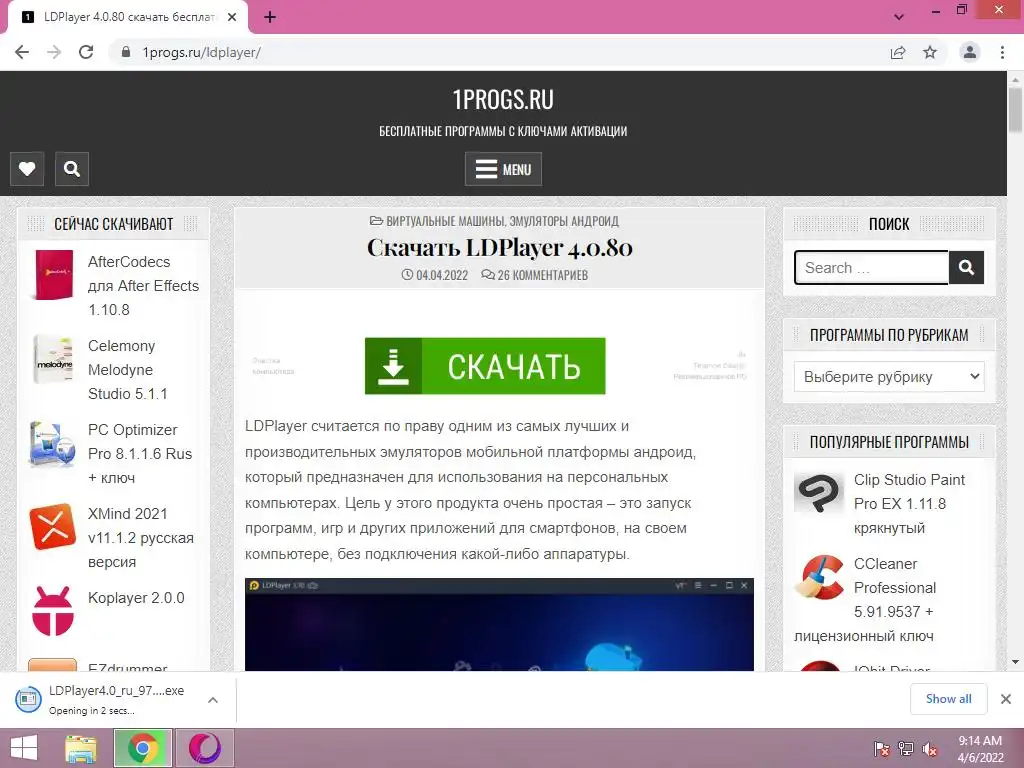Jump to 26 комментариев section
This screenshot has width=1024, height=768.
click(x=542, y=275)
